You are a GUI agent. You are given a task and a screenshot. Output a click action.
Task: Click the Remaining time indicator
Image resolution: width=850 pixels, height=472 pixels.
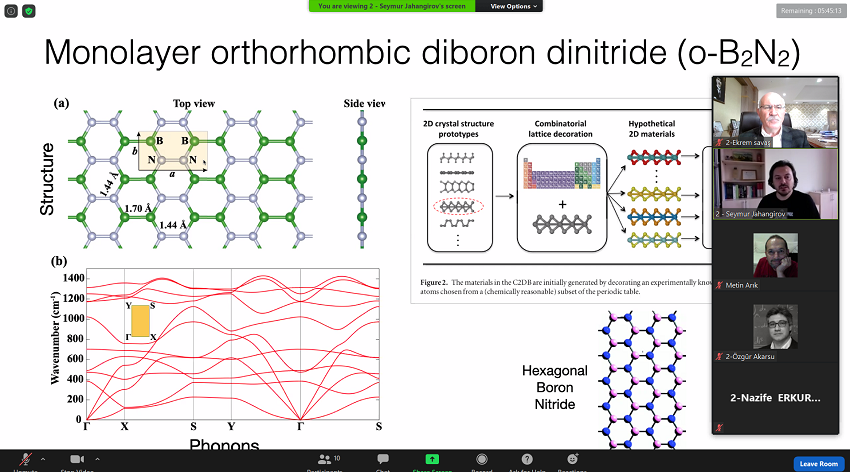click(x=813, y=11)
